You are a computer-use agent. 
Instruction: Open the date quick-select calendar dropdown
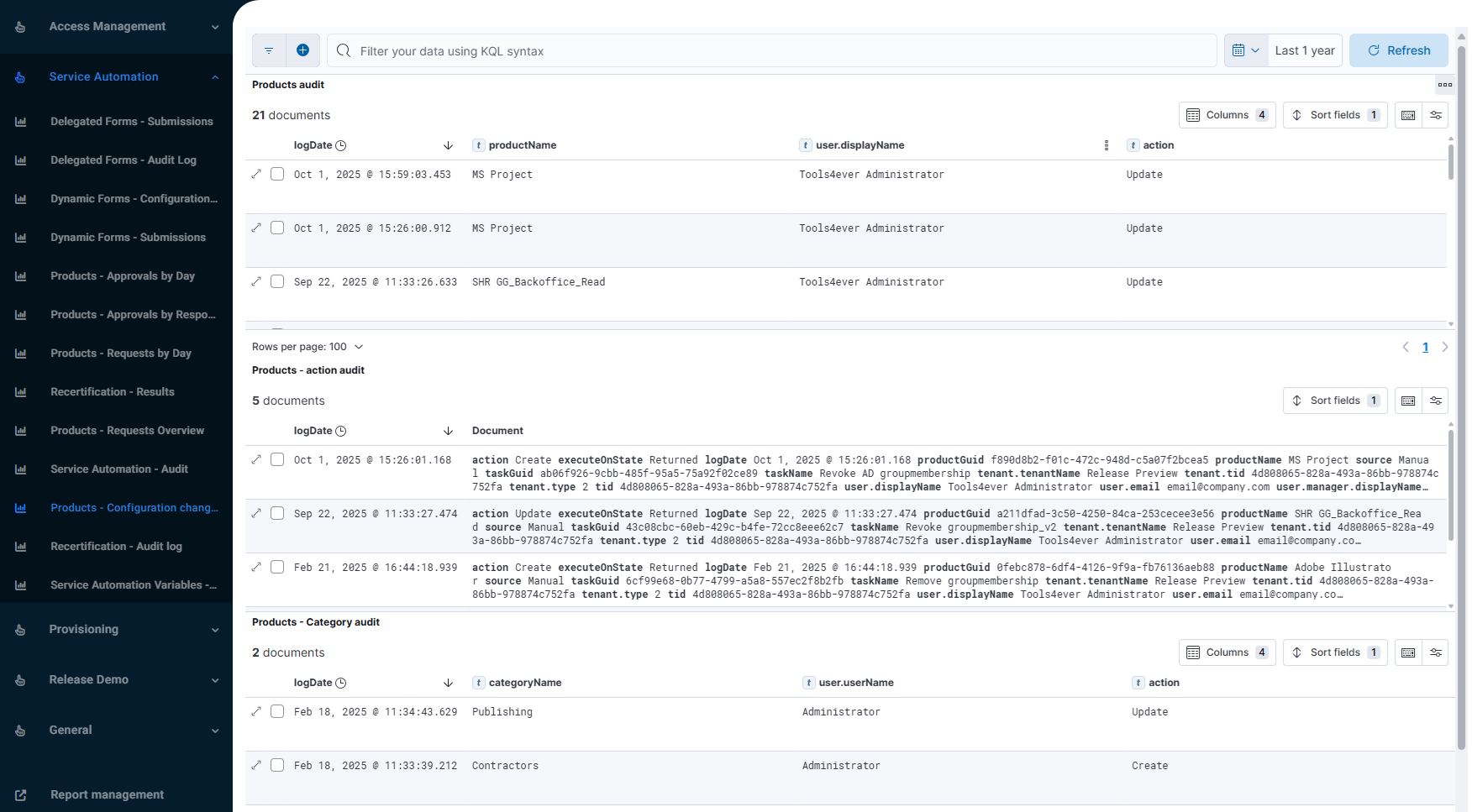[1245, 50]
